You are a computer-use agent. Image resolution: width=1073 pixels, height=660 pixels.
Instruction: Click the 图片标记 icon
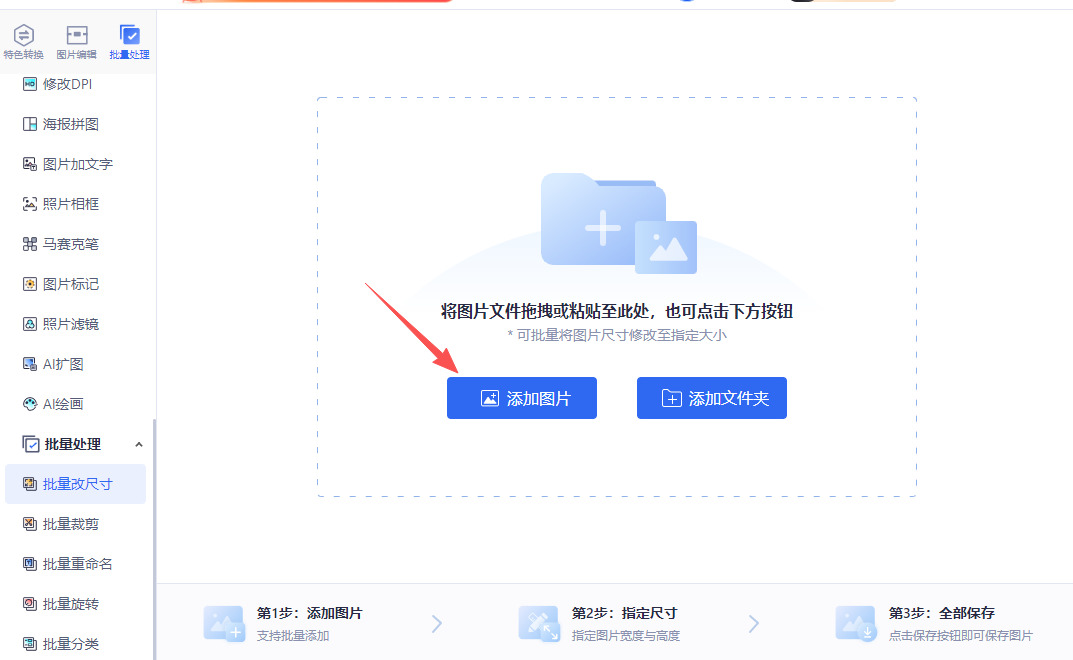tap(29, 284)
